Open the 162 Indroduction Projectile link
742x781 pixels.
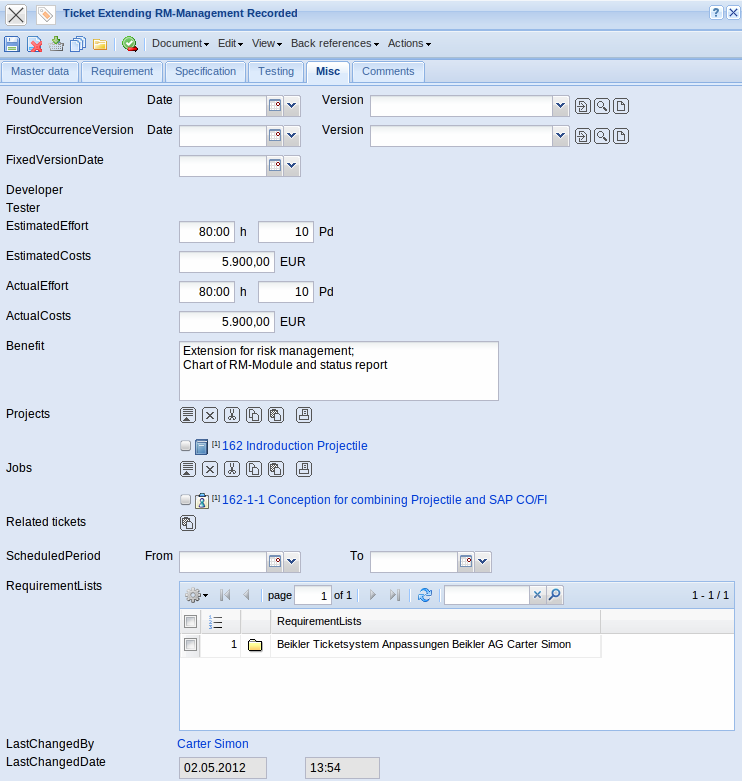[x=294, y=446]
